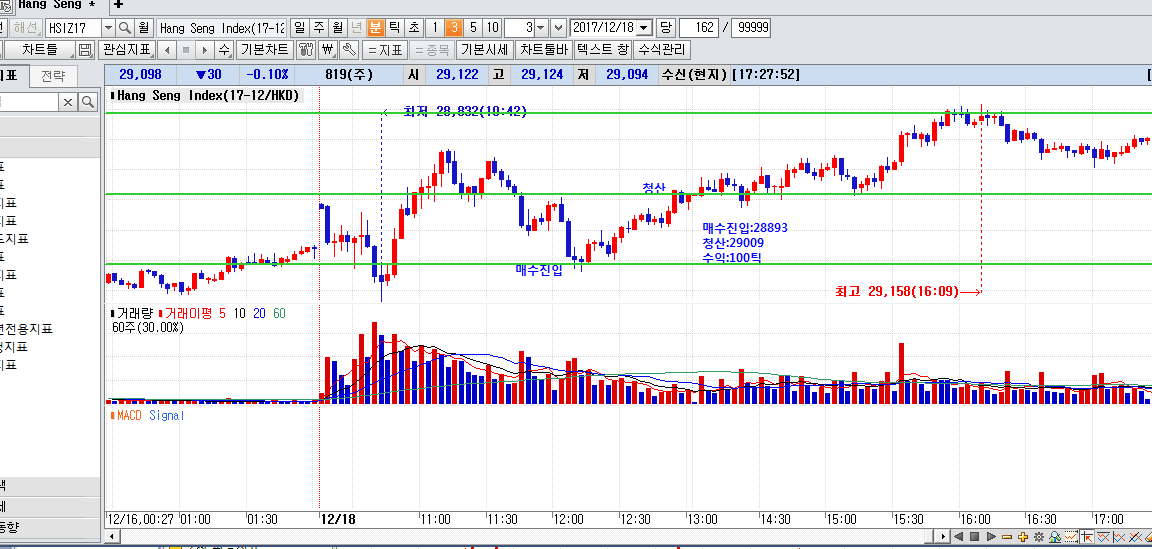
Task: Click the wrench configuration icon
Action: pos(350,50)
